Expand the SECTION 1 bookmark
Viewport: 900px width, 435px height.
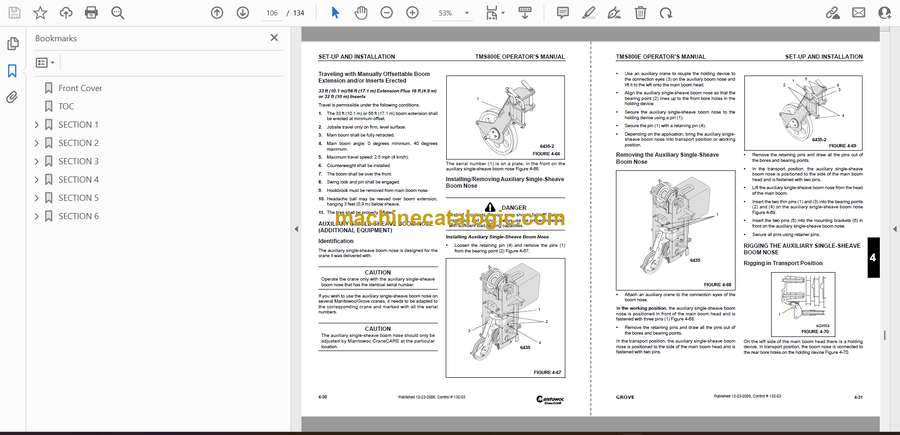point(37,125)
